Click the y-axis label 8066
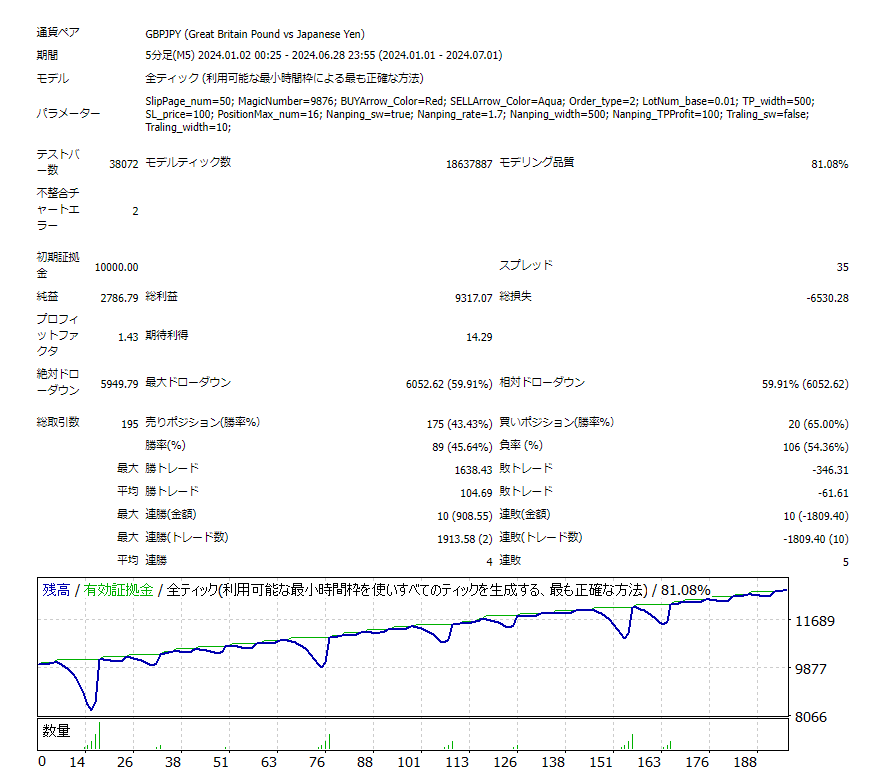This screenshot has height=771, width=883. 810,717
